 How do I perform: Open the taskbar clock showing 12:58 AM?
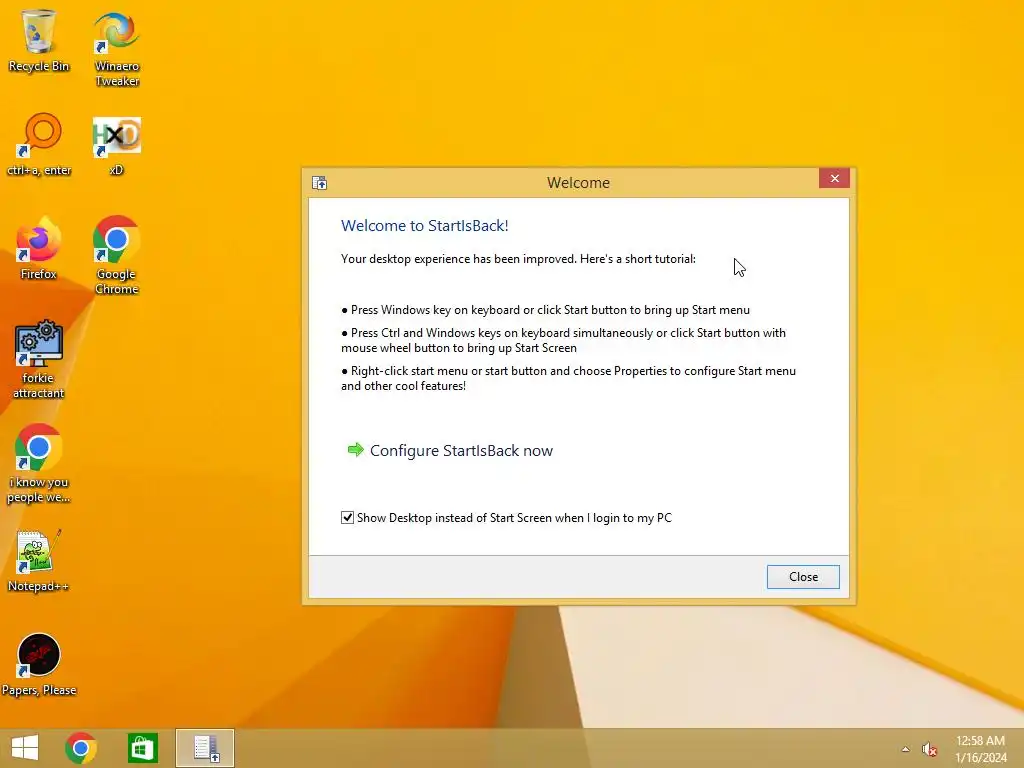[980, 749]
